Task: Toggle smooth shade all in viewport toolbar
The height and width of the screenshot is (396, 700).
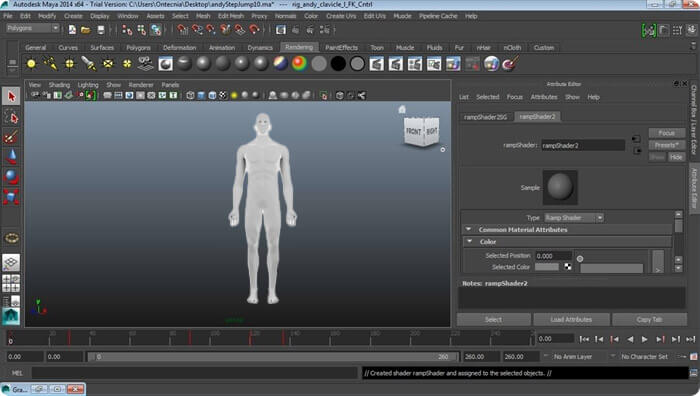Action: 201,96
